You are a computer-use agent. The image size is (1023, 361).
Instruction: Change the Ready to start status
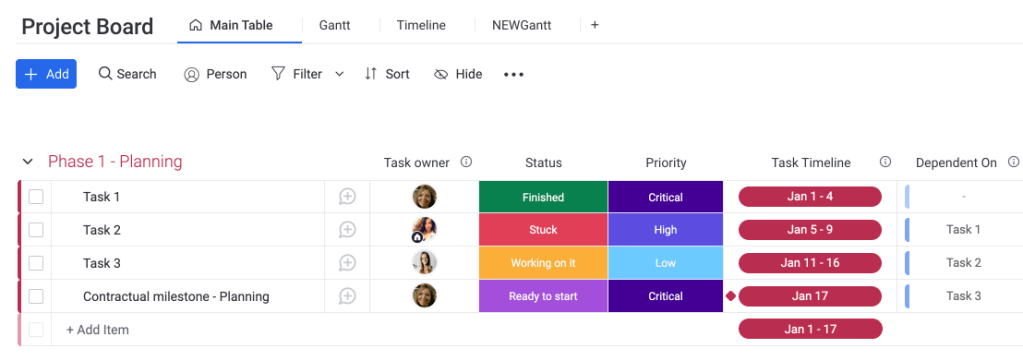coord(543,296)
